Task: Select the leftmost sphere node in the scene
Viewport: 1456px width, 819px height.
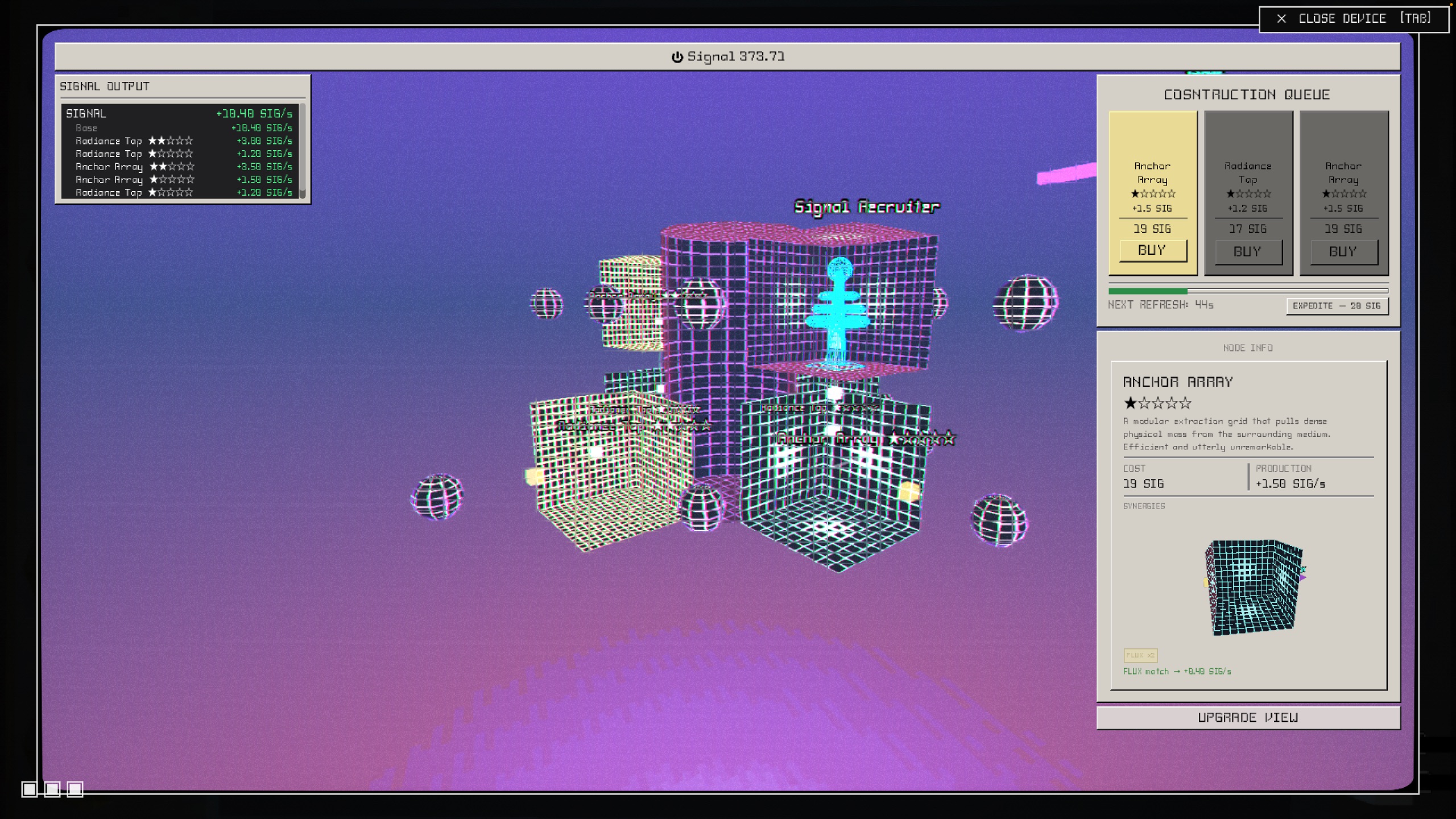Action: 437,497
